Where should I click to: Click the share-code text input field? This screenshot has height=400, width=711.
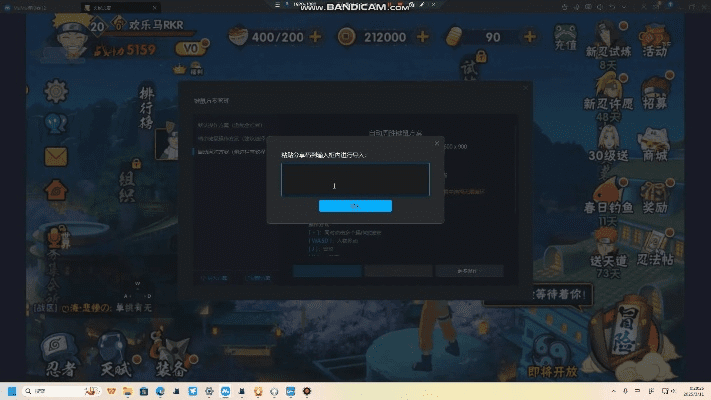click(x=355, y=180)
